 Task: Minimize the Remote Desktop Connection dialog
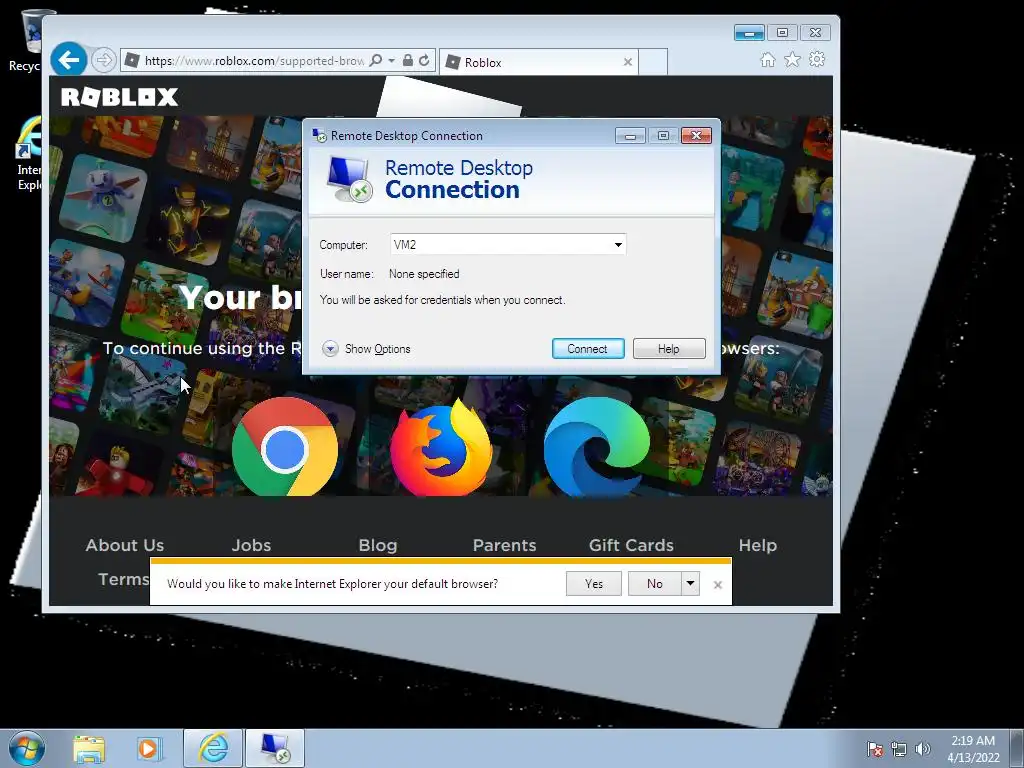(630, 135)
